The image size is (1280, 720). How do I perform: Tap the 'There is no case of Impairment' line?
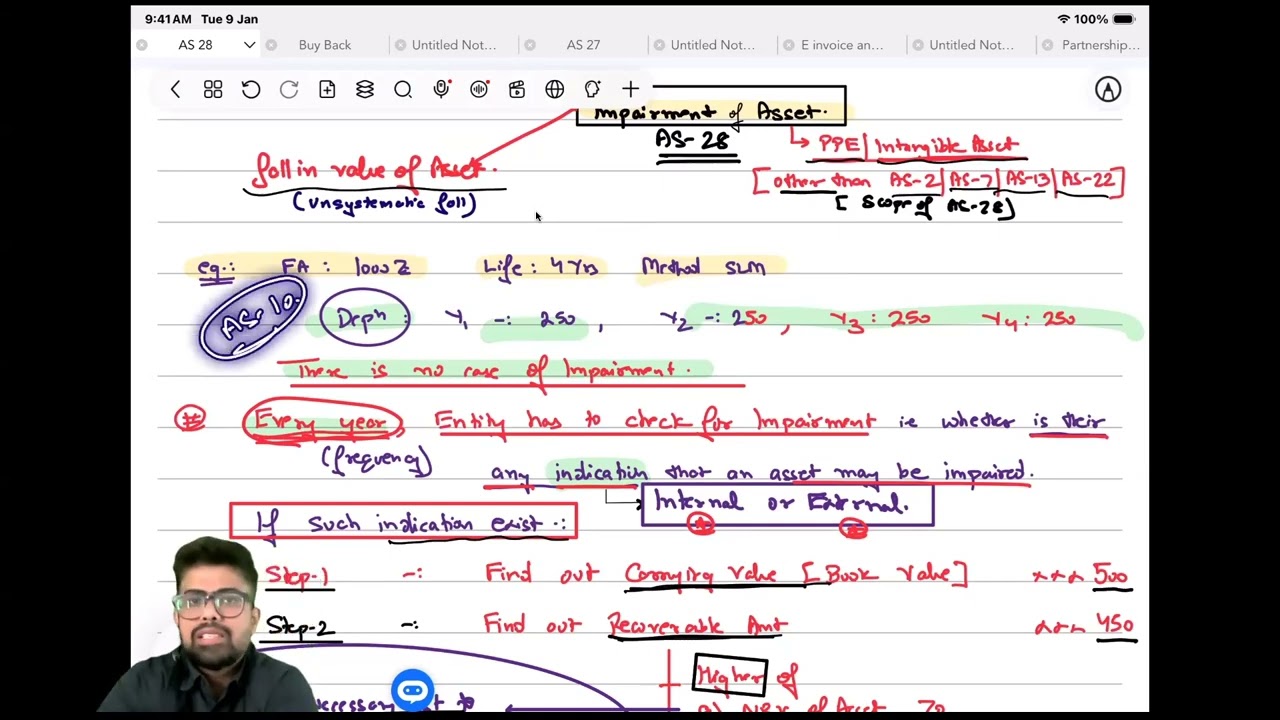click(x=495, y=371)
